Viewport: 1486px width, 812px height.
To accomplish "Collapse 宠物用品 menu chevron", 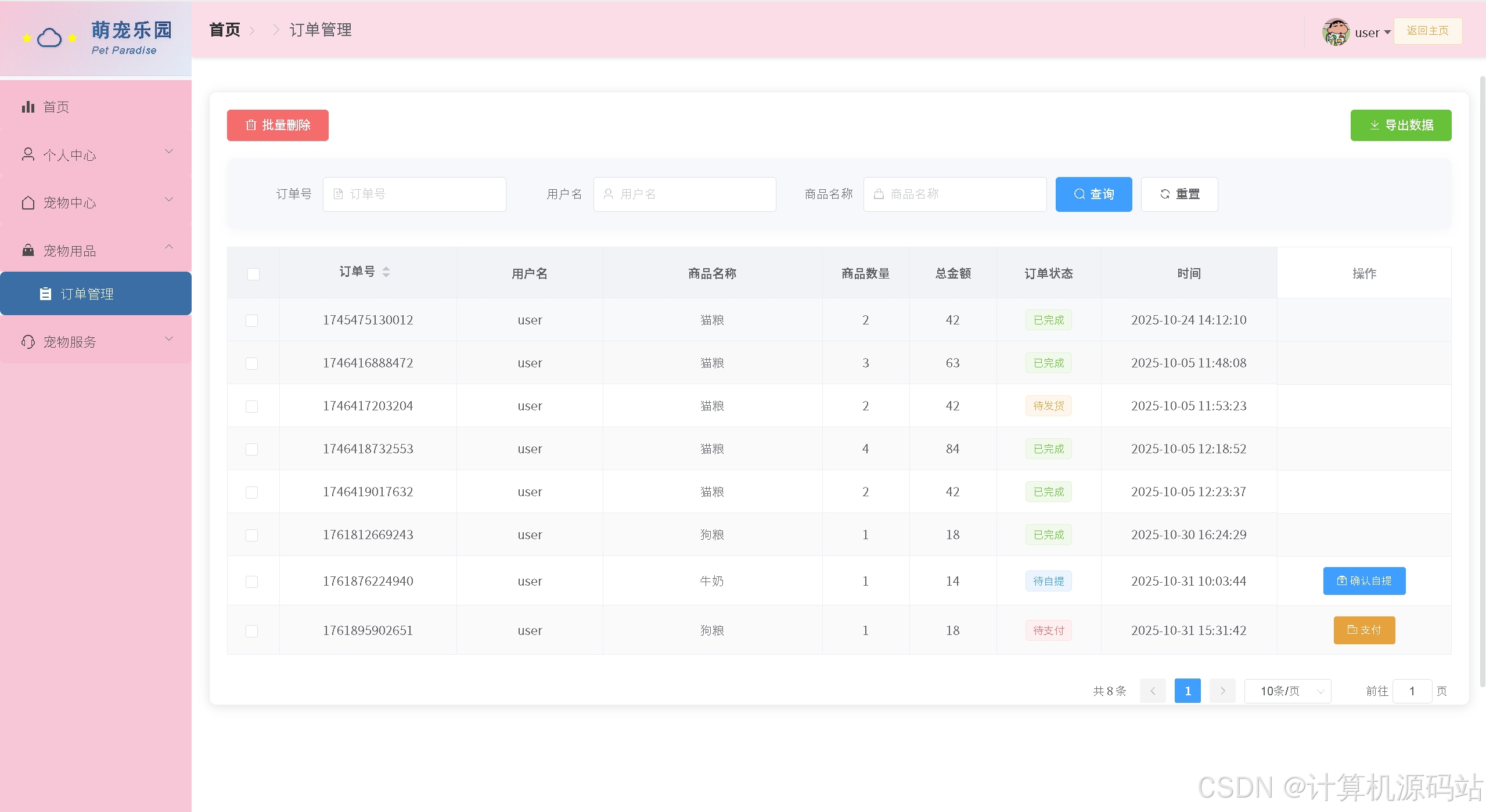I will point(169,247).
